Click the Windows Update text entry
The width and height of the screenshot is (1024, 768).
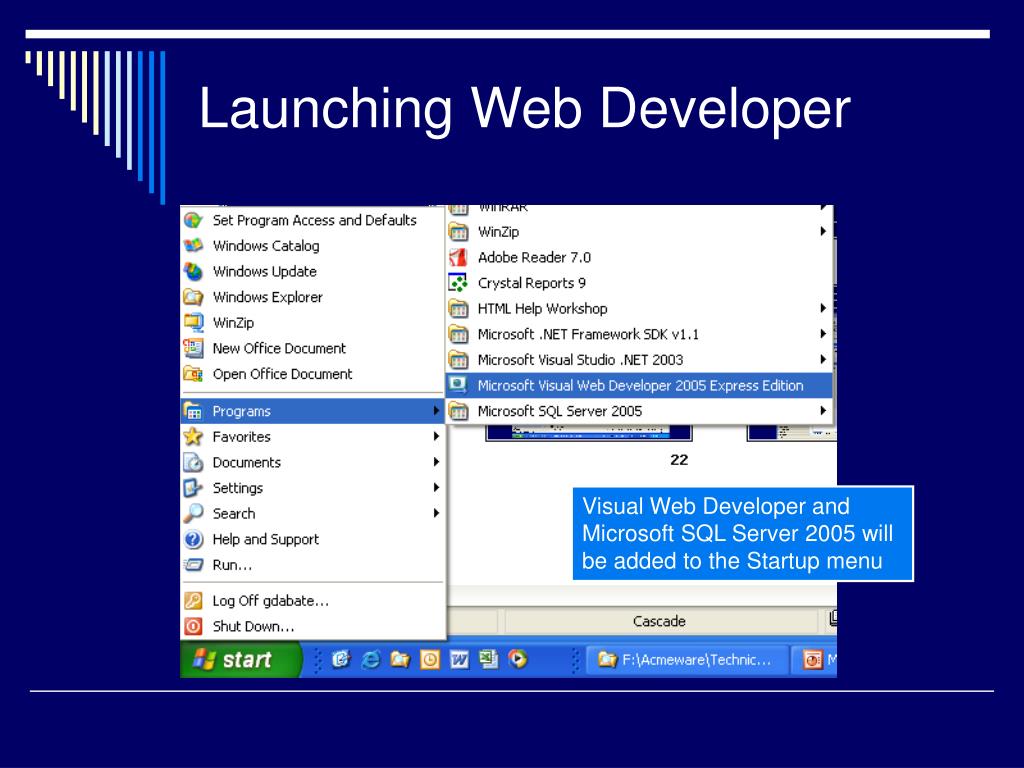pos(264,272)
